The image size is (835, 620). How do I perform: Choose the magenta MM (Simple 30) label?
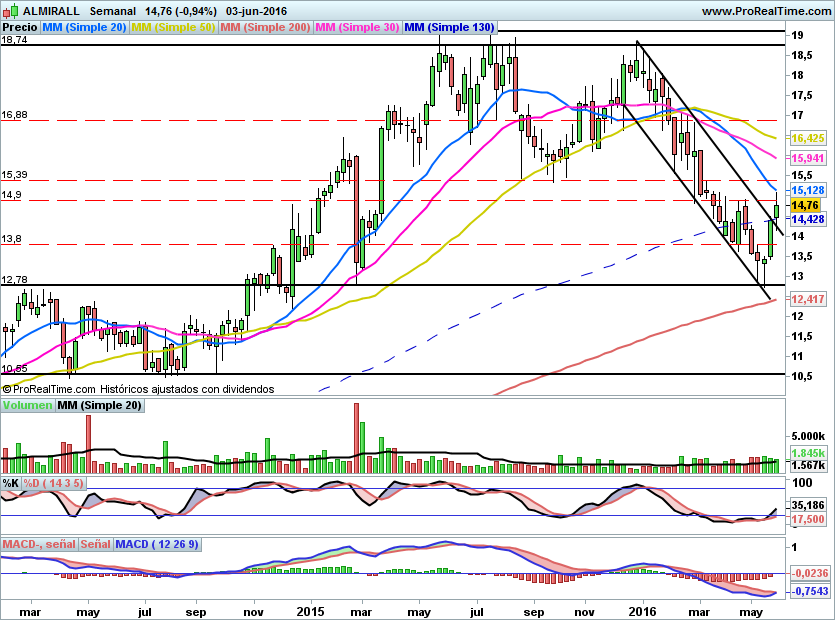pos(357,27)
